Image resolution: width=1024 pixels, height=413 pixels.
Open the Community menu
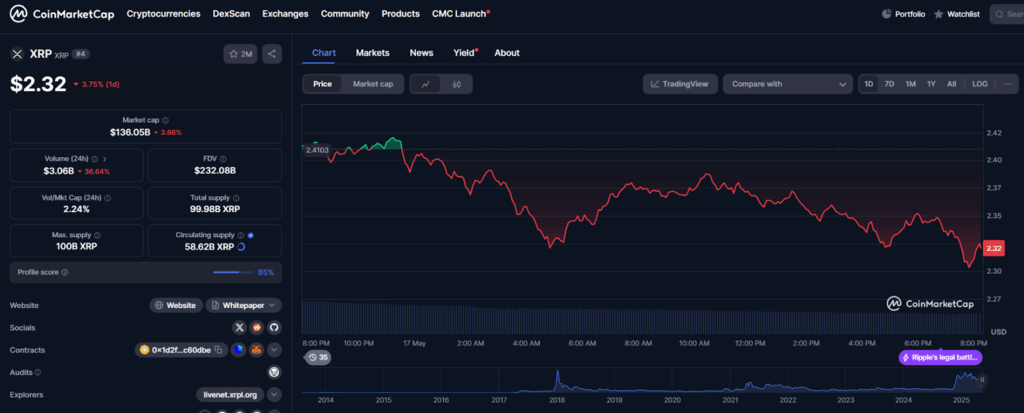tap(345, 14)
